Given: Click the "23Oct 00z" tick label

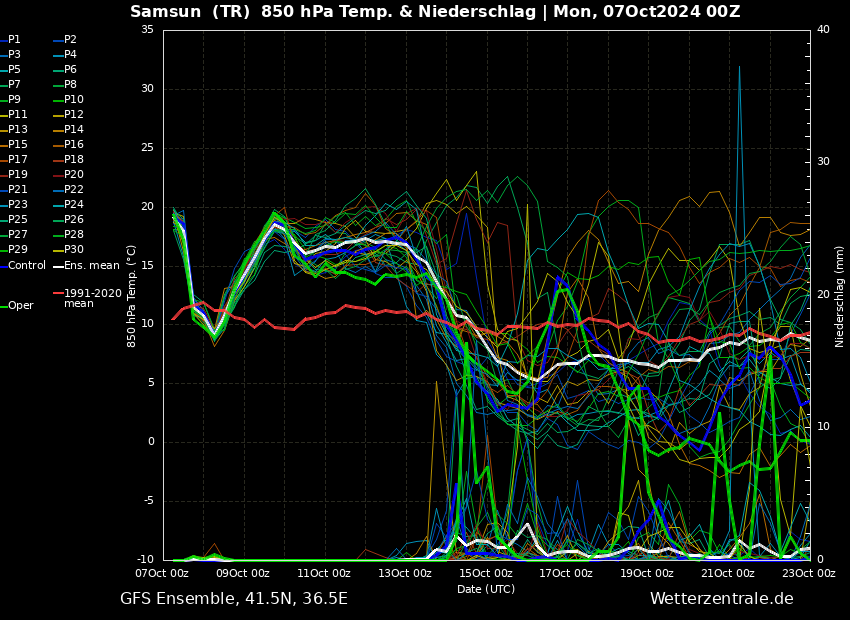Looking at the screenshot, I should 809,573.
